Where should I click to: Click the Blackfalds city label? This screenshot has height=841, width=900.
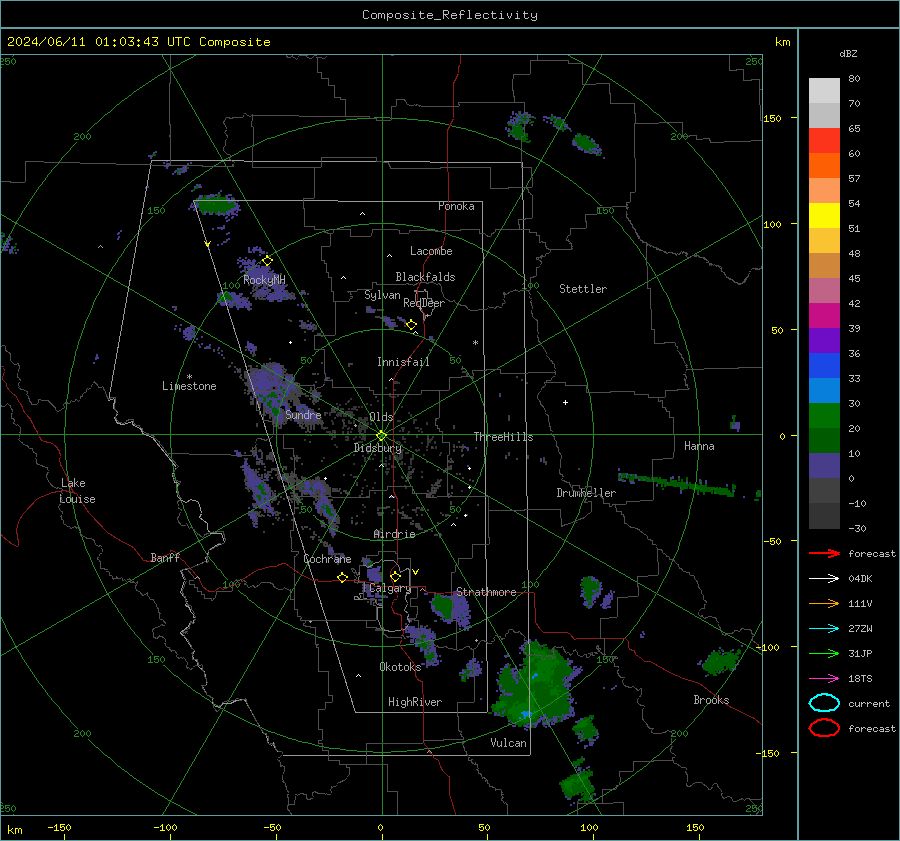[x=425, y=277]
